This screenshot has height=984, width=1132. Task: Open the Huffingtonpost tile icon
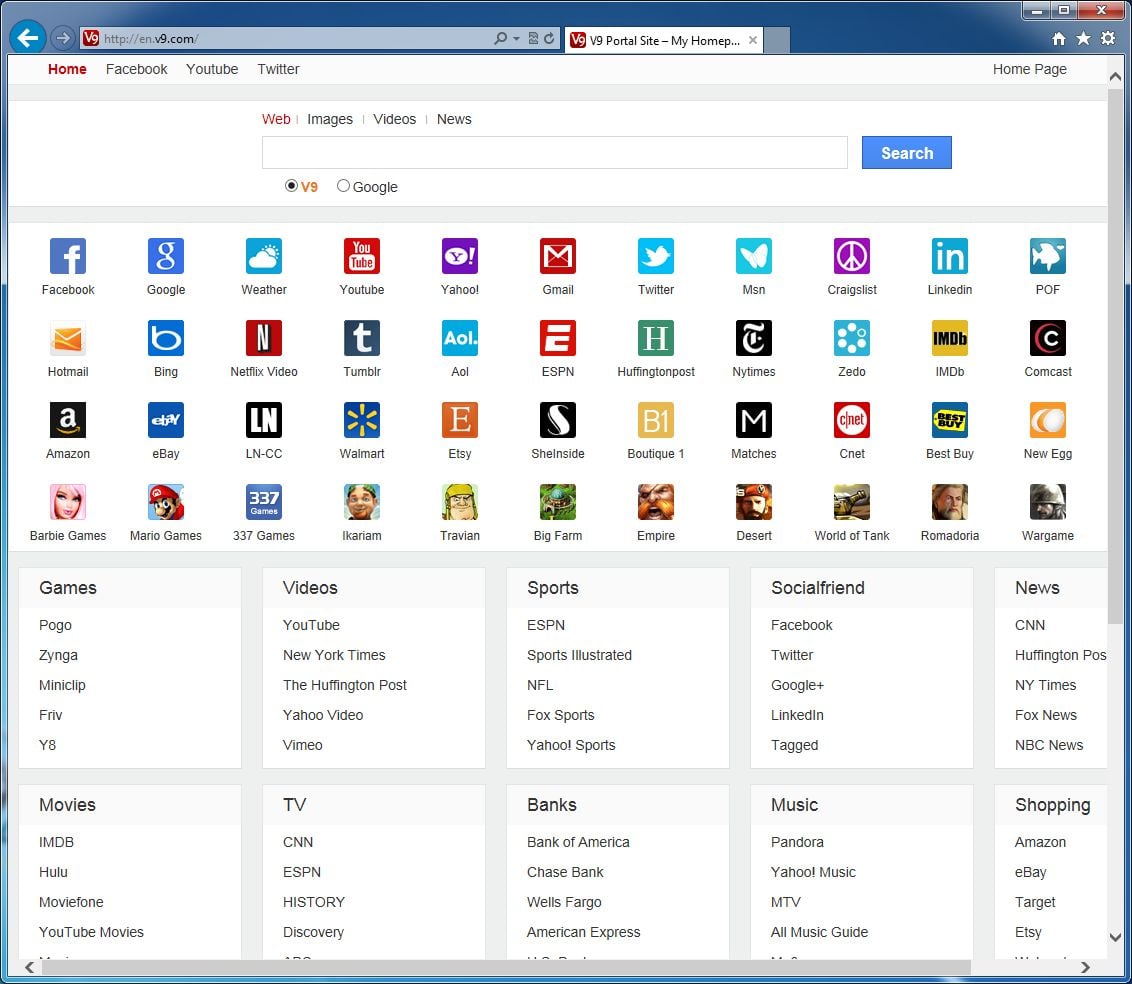pos(656,339)
